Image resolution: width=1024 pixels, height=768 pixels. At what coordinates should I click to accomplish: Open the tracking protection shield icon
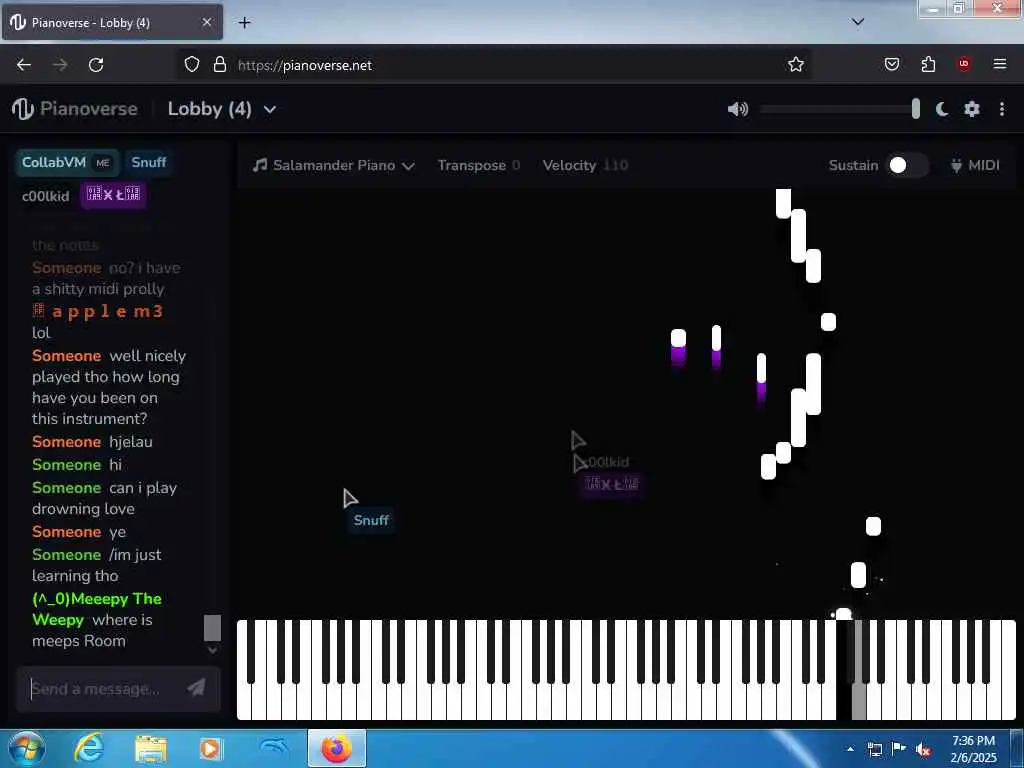[x=191, y=65]
